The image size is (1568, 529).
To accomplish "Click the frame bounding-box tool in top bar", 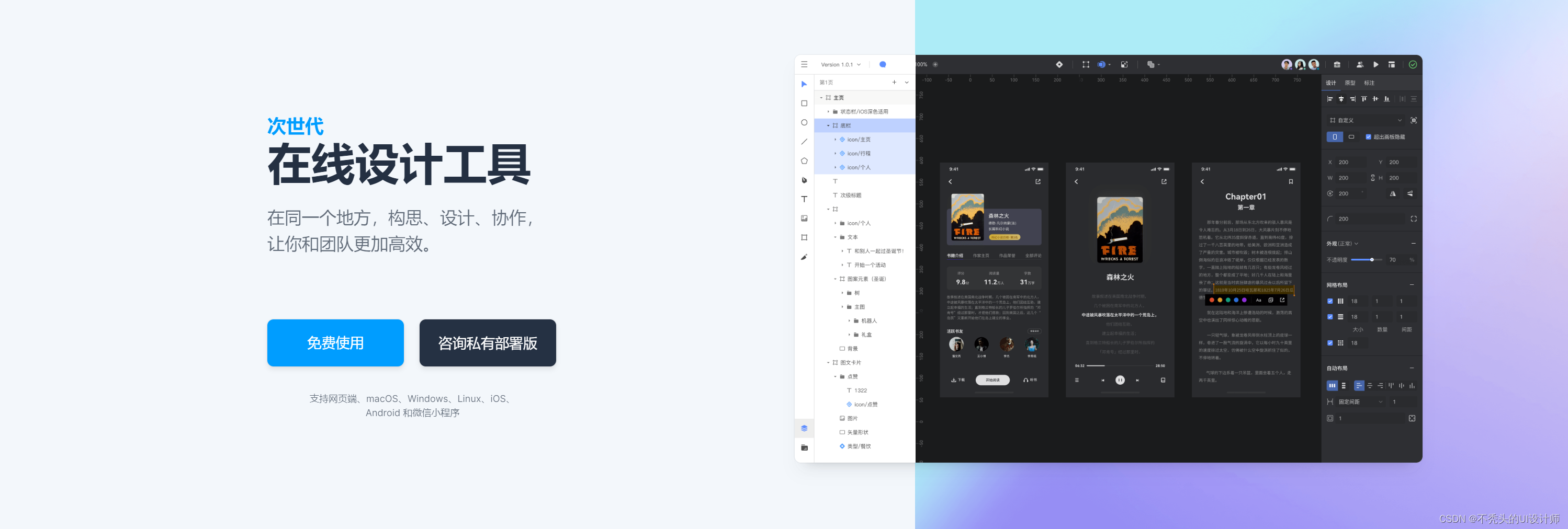I will (1085, 64).
